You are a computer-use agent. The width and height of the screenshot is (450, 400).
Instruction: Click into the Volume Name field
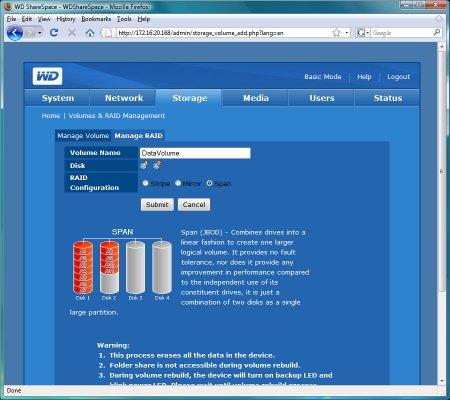[195, 153]
